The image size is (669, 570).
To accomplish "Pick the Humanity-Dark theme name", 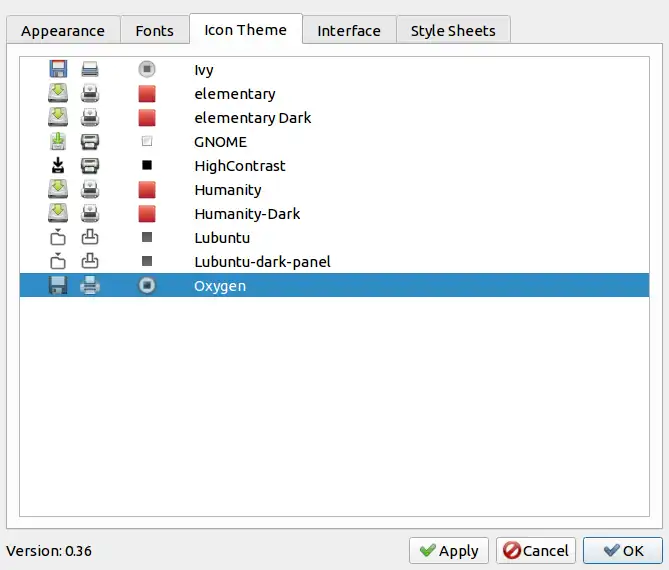I will pyautogui.click(x=247, y=214).
